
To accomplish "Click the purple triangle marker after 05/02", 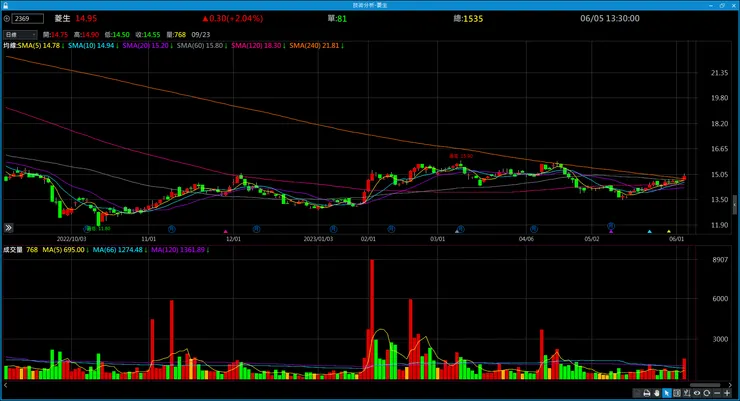I will point(611,231).
